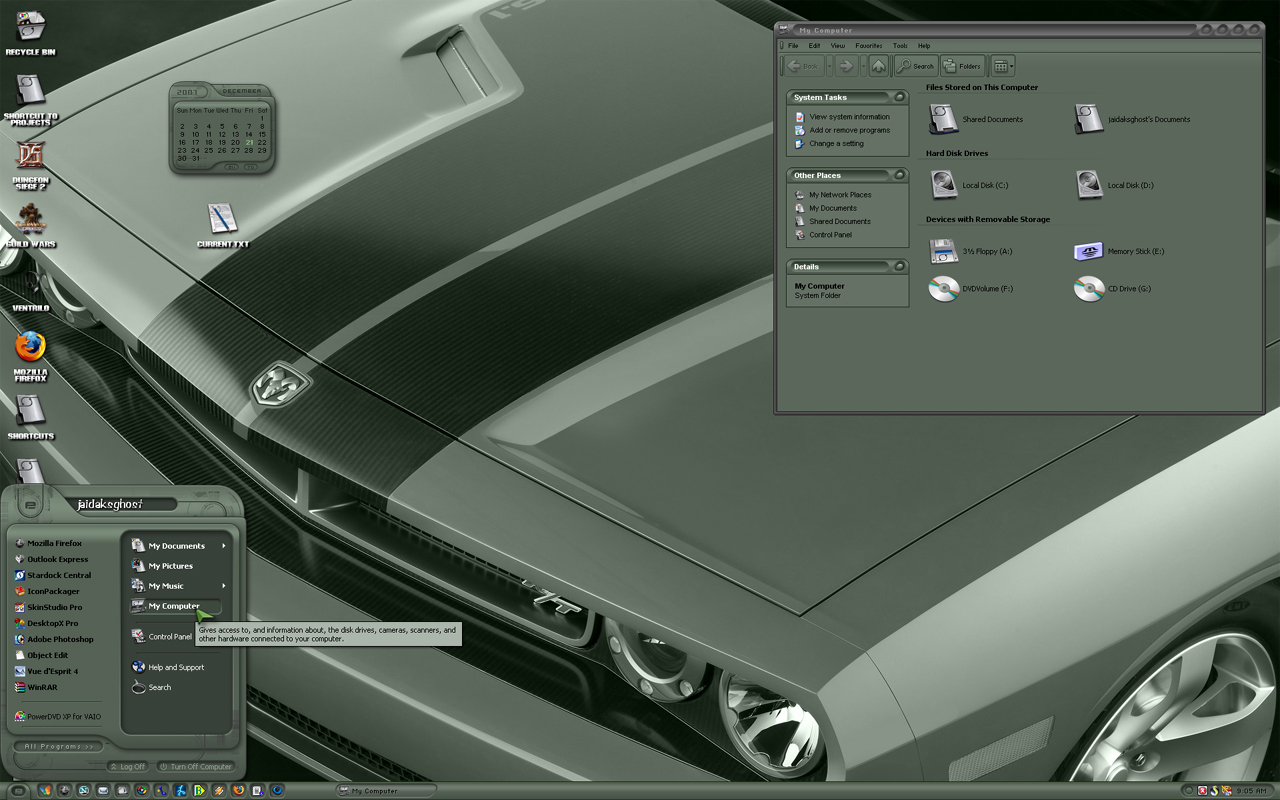Open the Favorites menu
Image resolution: width=1280 pixels, height=800 pixels.
point(868,45)
